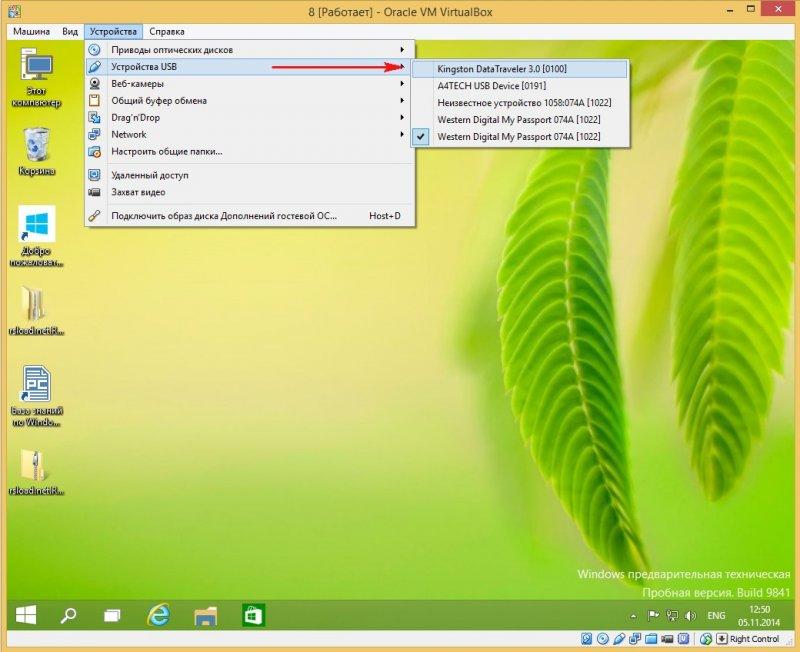Viewport: 800px width, 652px height.
Task: Open the Справка menu
Action: point(167,32)
